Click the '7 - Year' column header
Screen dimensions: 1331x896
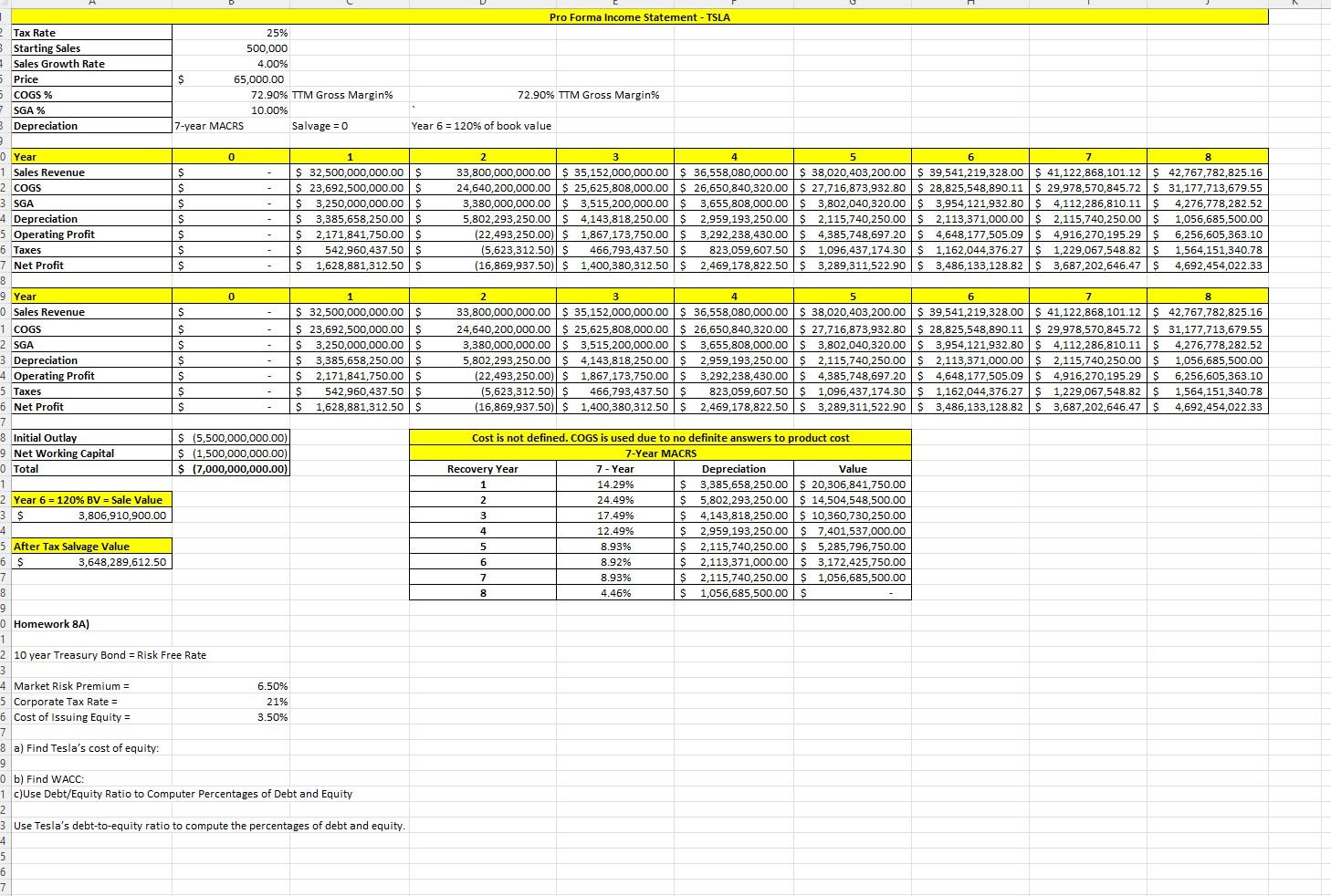click(615, 469)
